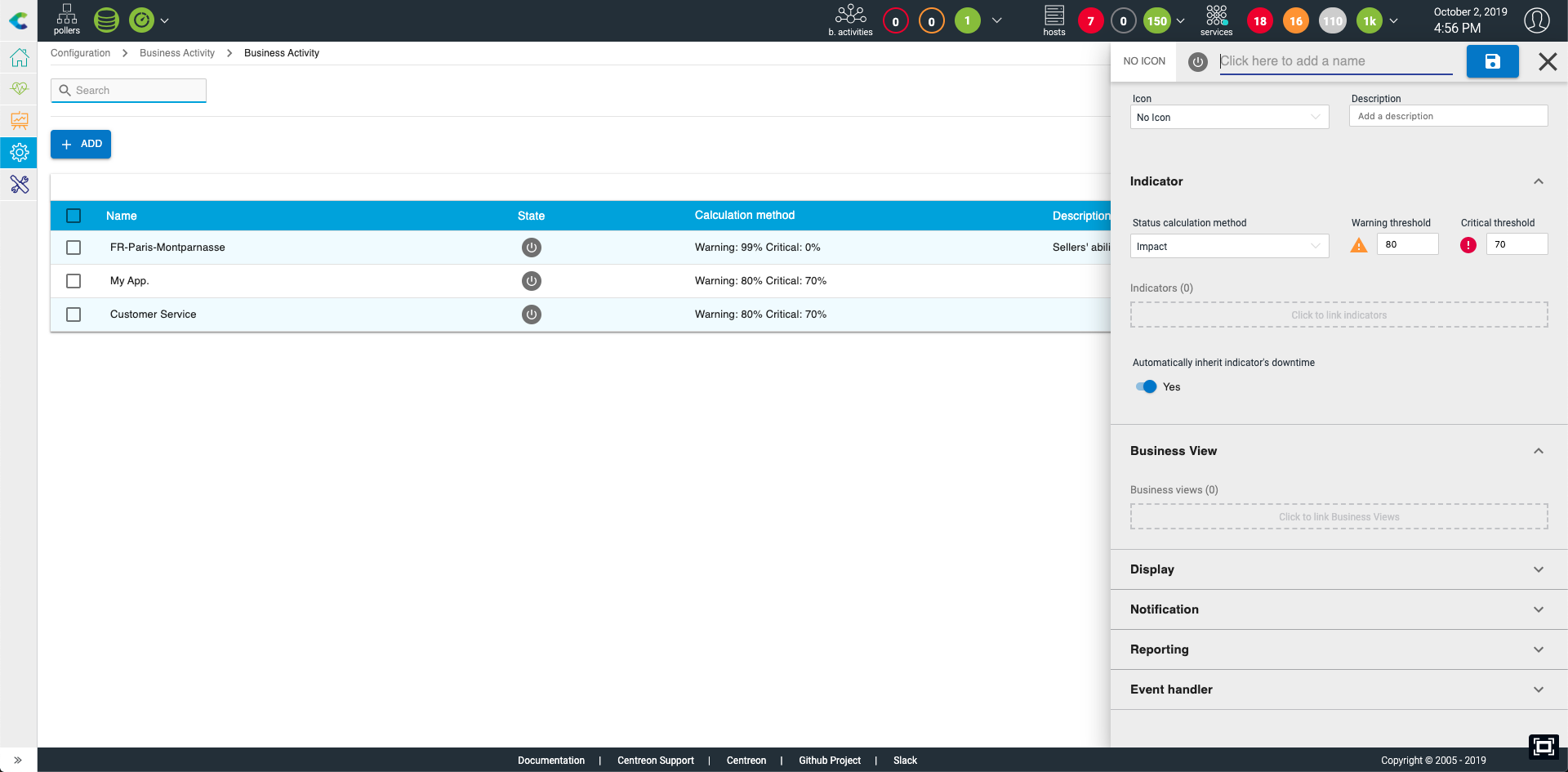Click the user profile avatar icon
The width and height of the screenshot is (1568, 772).
(x=1536, y=20)
